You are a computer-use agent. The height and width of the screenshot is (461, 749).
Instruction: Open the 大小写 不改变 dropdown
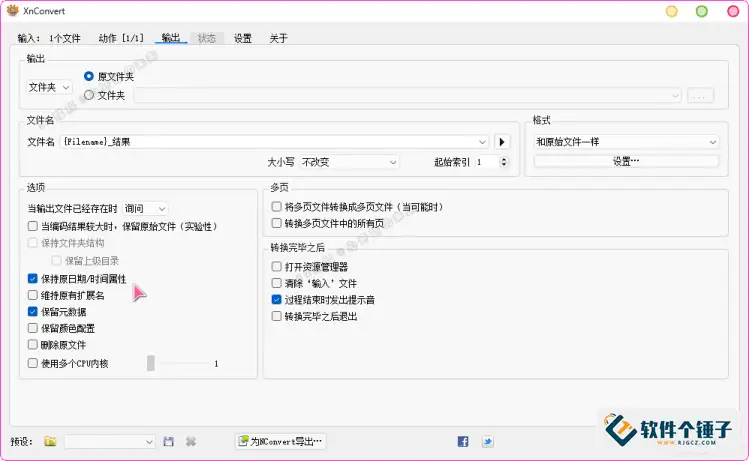[349, 162]
